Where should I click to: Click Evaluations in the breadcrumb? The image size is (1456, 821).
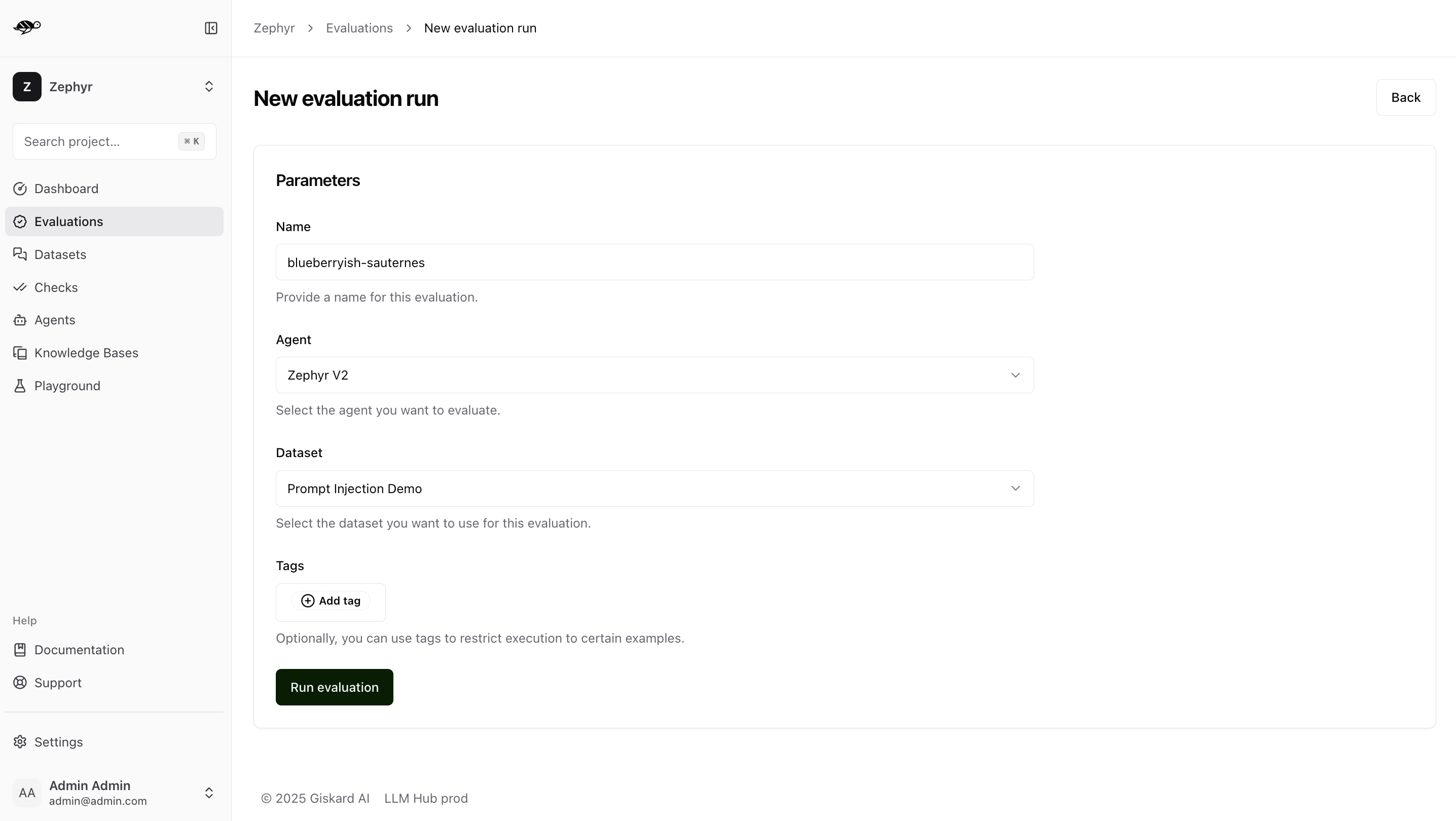point(359,28)
